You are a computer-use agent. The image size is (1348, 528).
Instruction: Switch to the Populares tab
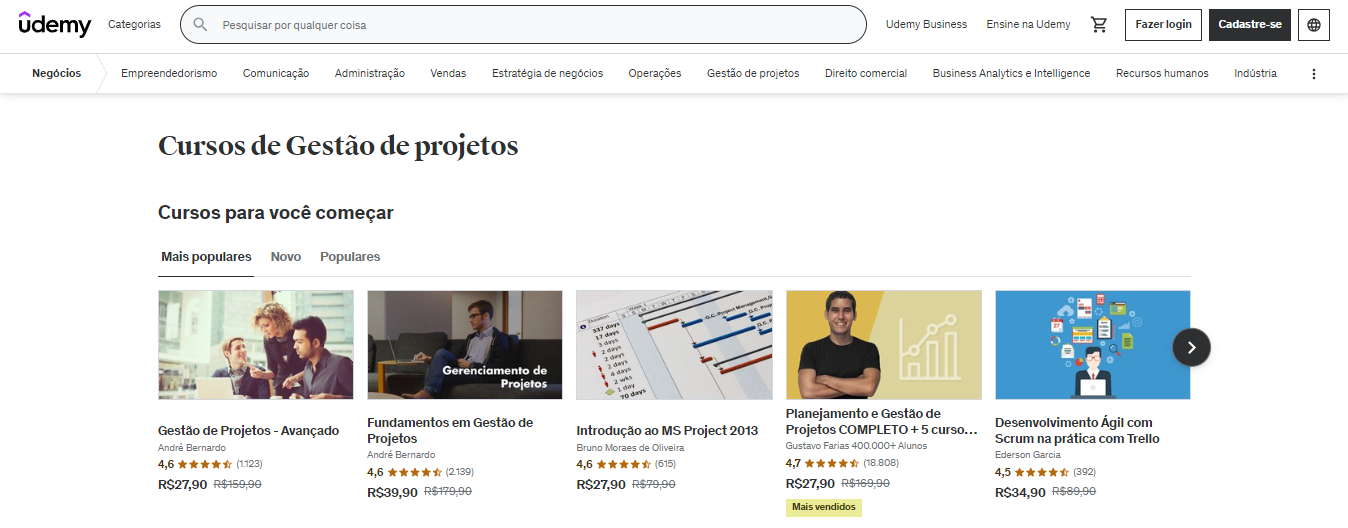click(x=350, y=257)
